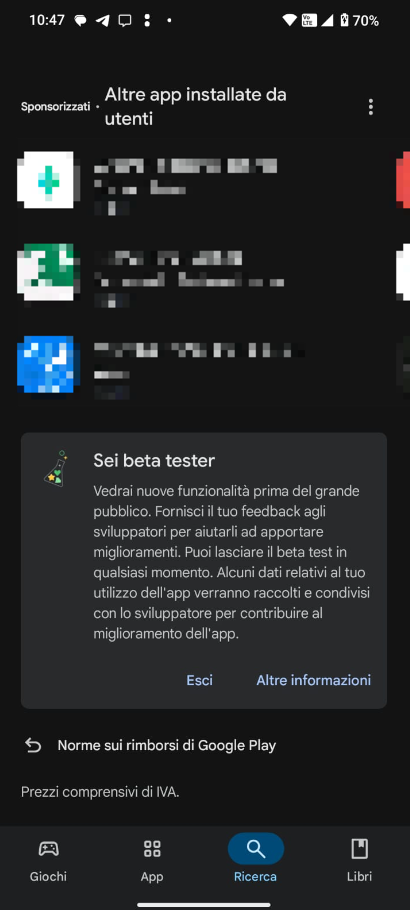Open Norme sui rimborsi di Google Play

[167, 745]
